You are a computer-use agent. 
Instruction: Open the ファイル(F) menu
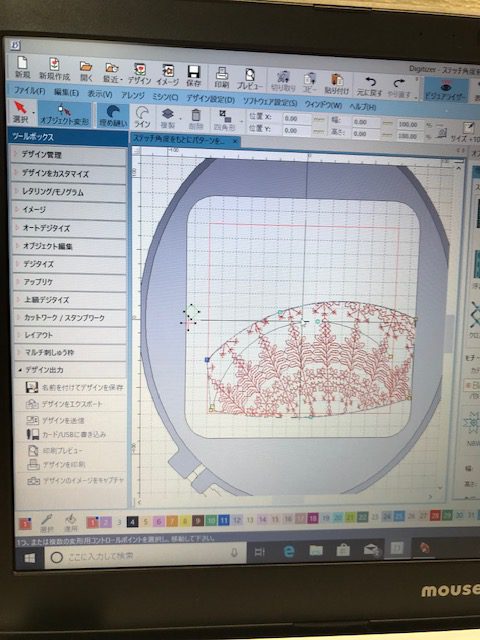point(29,91)
